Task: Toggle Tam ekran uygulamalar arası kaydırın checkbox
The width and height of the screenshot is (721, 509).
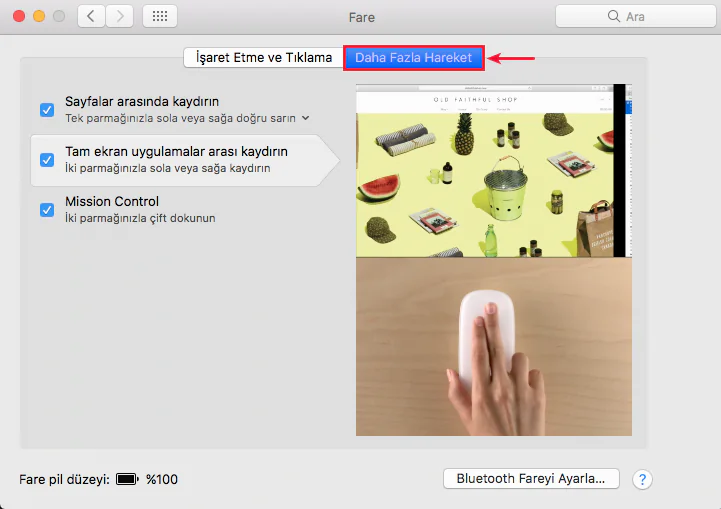Action: tap(47, 160)
